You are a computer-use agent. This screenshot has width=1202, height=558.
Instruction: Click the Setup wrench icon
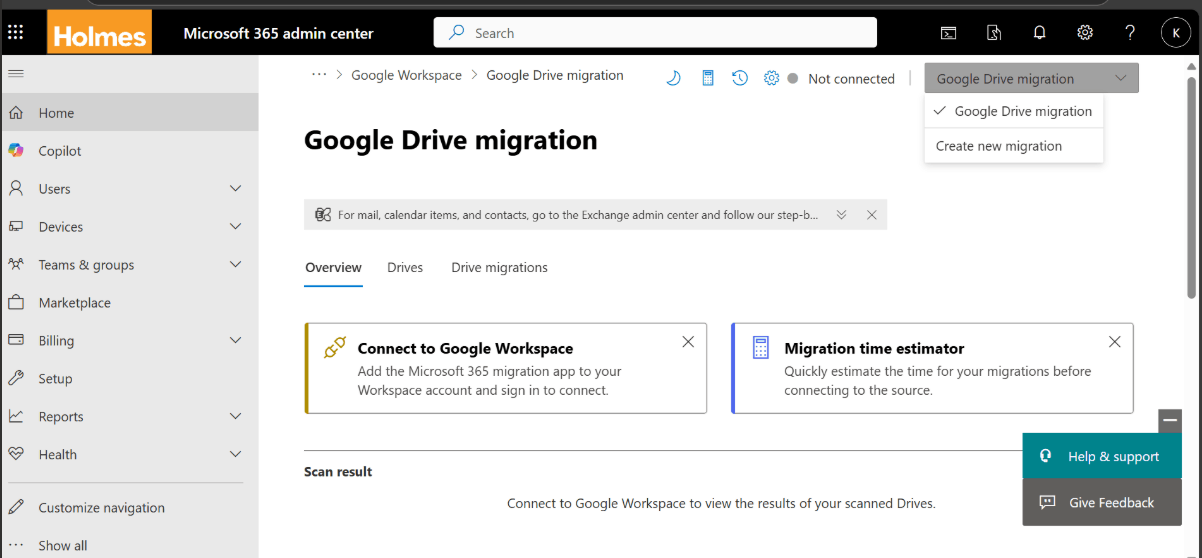pos(16,378)
